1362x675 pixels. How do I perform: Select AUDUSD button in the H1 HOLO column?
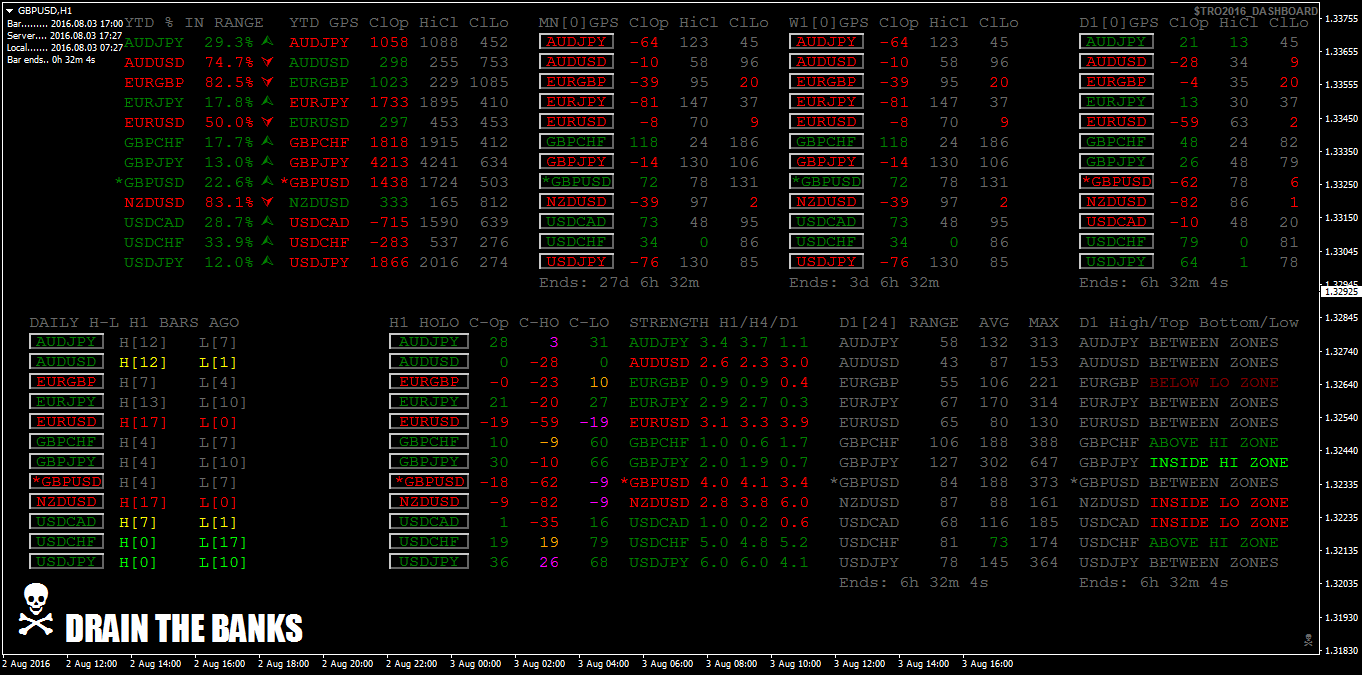429,362
